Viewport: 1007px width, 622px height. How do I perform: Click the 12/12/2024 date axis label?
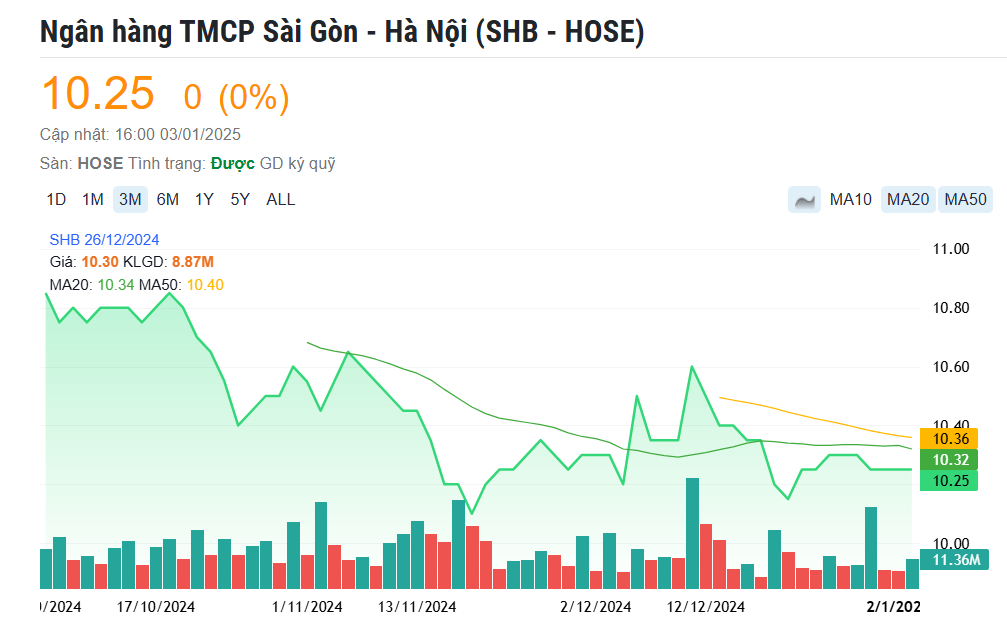[x=706, y=607]
